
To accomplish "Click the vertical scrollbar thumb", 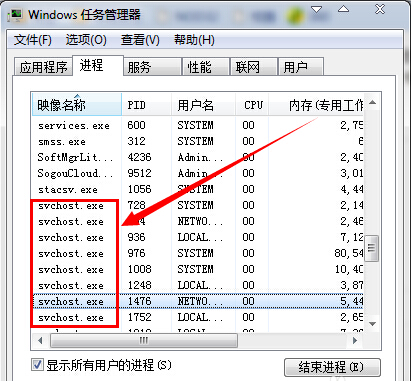I will tap(373, 248).
